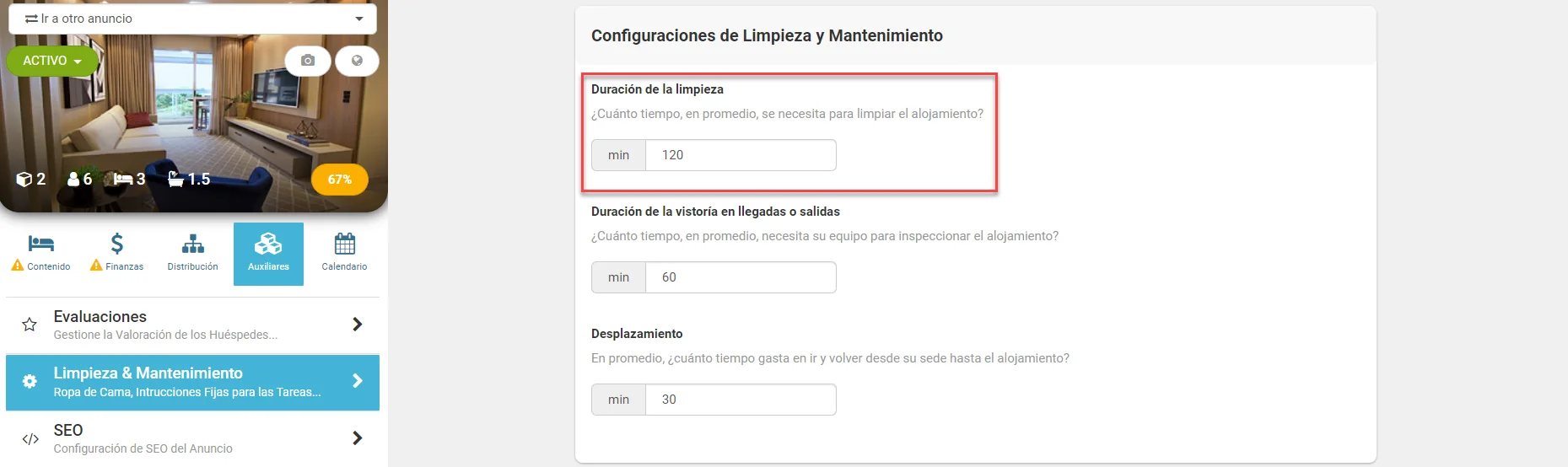1568x467 pixels.
Task: Click the gear icon beside Limpieza & Mantenimiento
Action: [x=30, y=381]
